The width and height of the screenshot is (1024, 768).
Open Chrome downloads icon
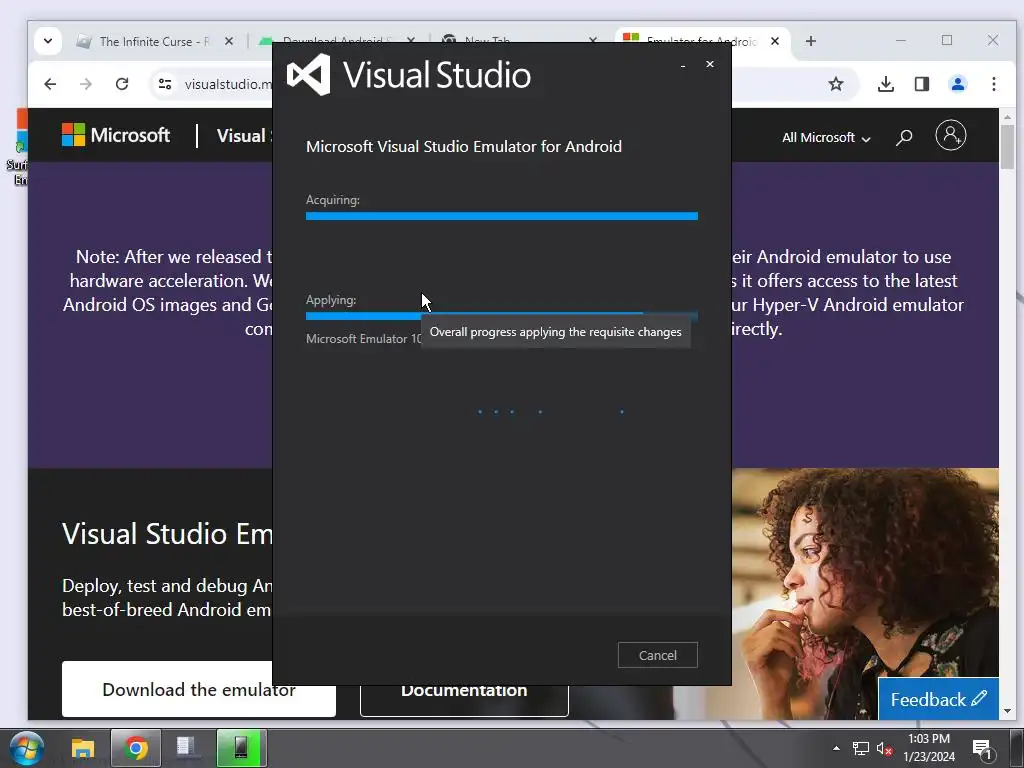(x=886, y=84)
